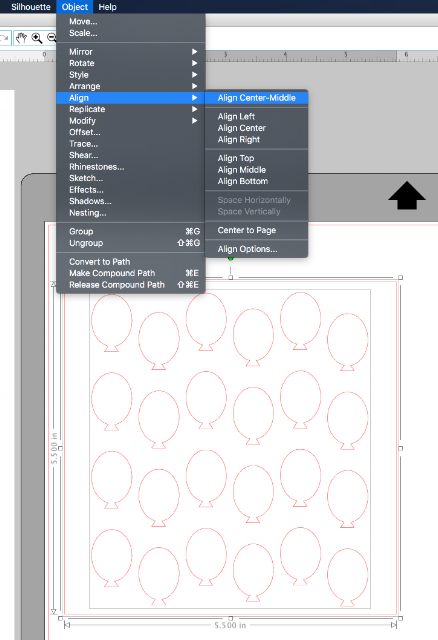The height and width of the screenshot is (640, 438).
Task: Click the top-right selection resize handle
Action: (x=400, y=278)
